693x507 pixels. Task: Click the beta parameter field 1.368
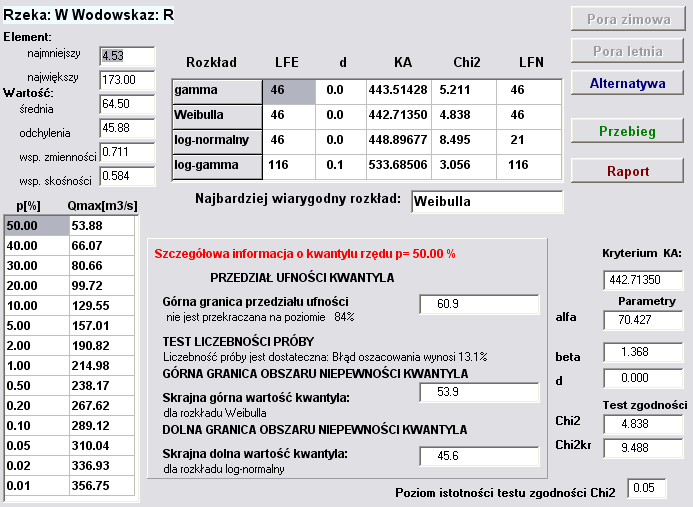point(643,352)
